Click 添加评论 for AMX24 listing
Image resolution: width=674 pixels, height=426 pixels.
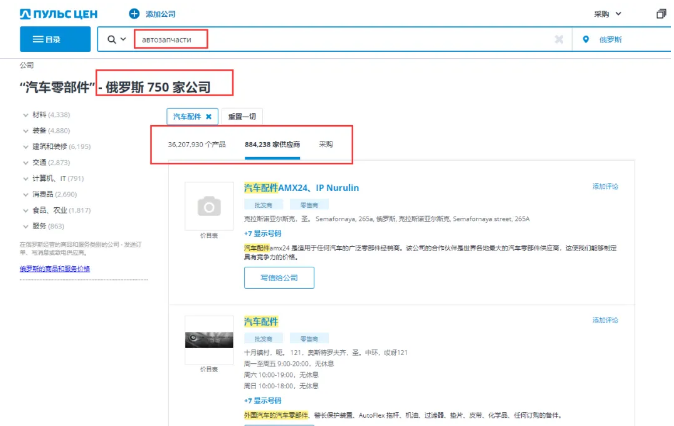tap(605, 186)
